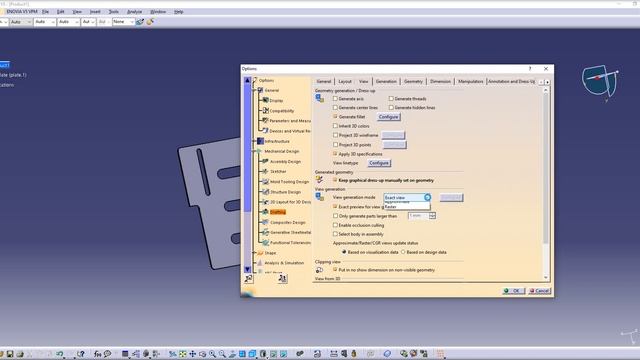Click the Fit All In icon
The width and height of the screenshot is (640, 360).
click(x=182, y=354)
